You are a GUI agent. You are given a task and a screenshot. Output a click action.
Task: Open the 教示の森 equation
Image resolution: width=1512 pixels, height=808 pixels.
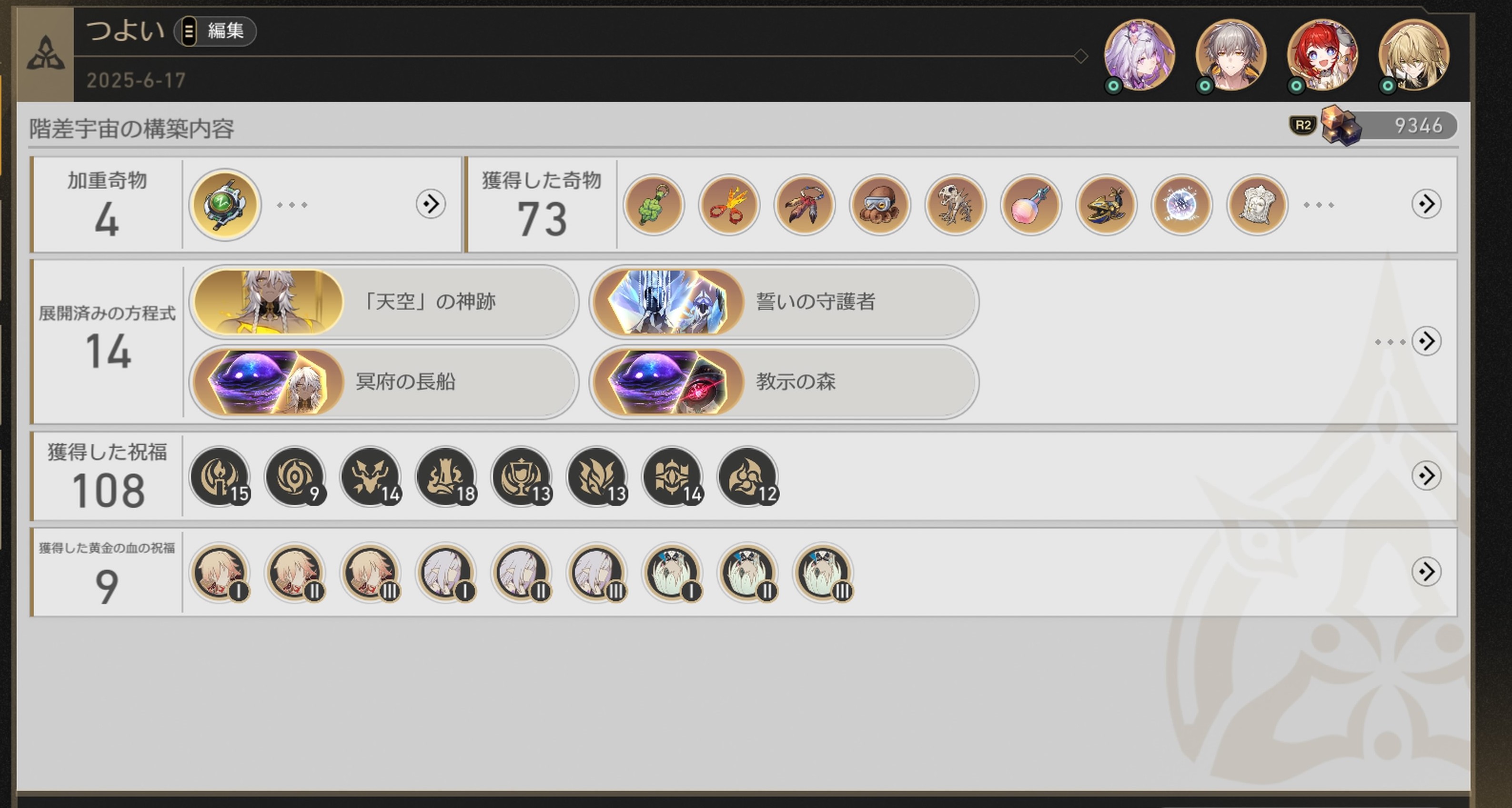click(784, 382)
